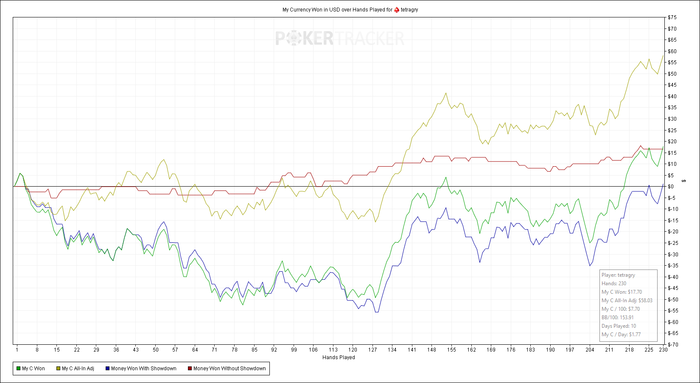Image resolution: width=700 pixels, height=383 pixels.
Task: Click 'My C / Day: $1.77' line
Action: (621, 335)
